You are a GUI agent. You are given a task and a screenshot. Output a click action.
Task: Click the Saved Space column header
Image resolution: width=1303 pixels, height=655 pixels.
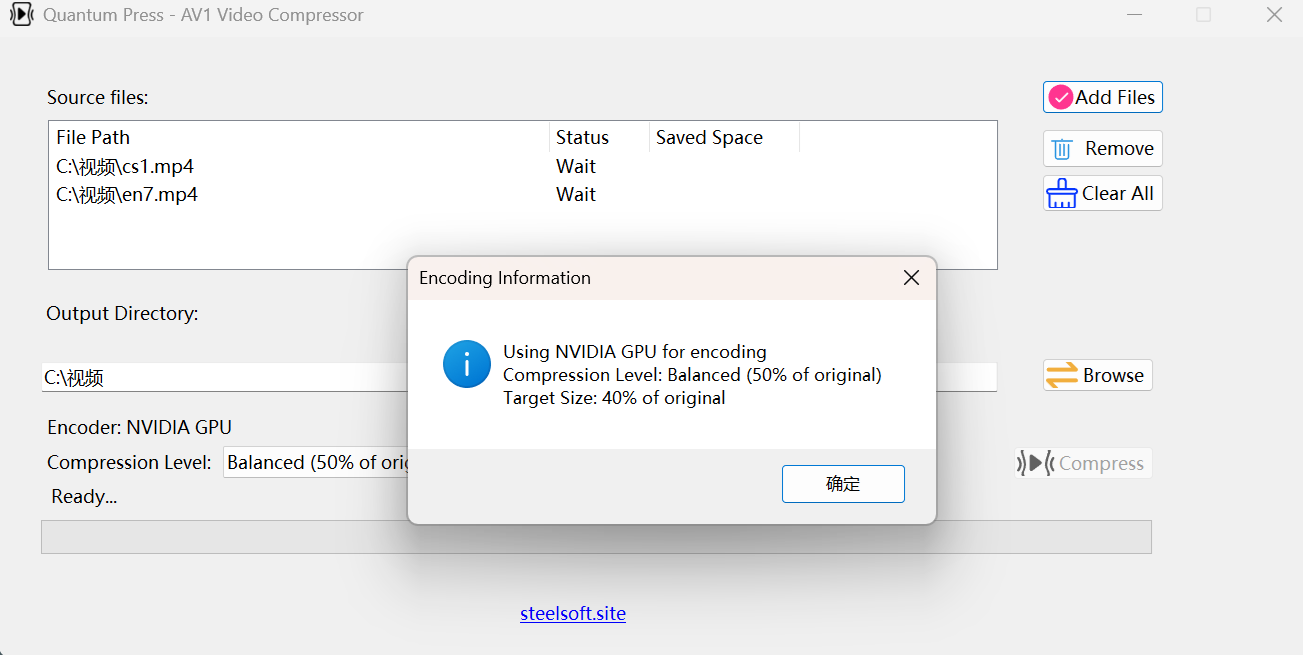point(709,137)
